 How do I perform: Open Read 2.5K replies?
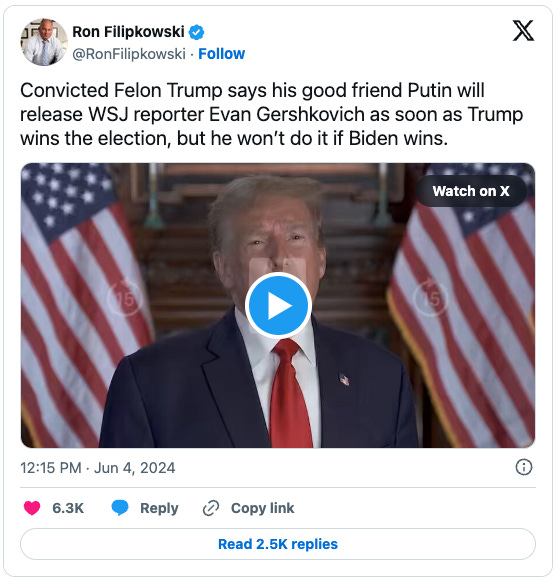click(x=278, y=544)
